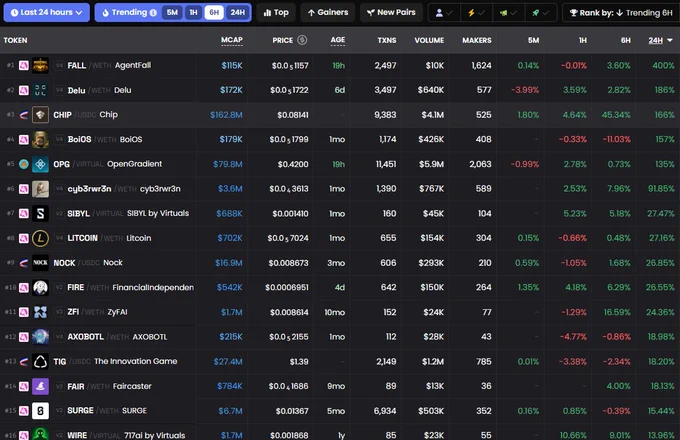The image size is (680, 440).
Task: Select the -11.03% 6H change for BoiOS
Action: tap(617, 140)
